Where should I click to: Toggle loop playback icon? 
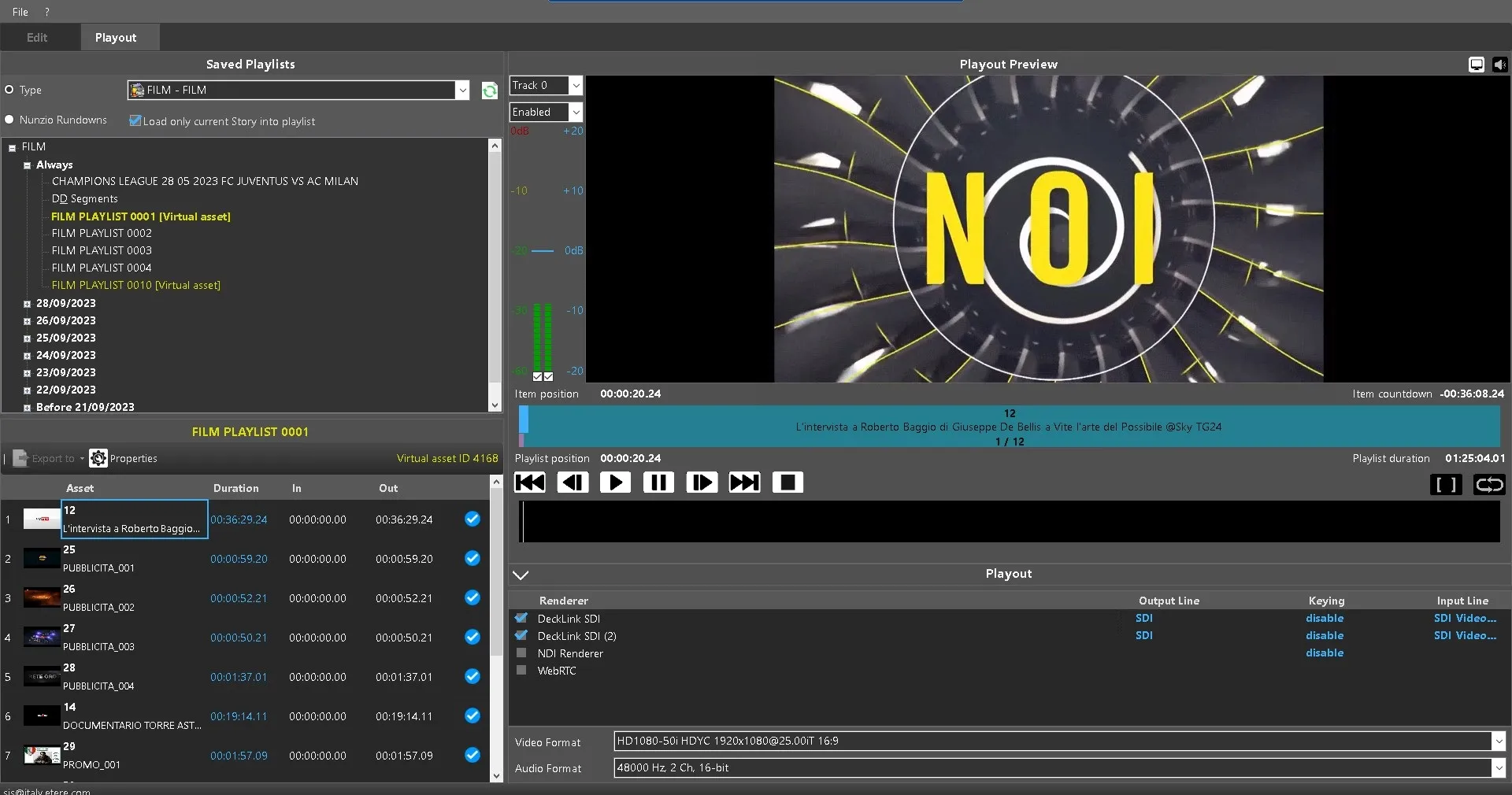1488,485
